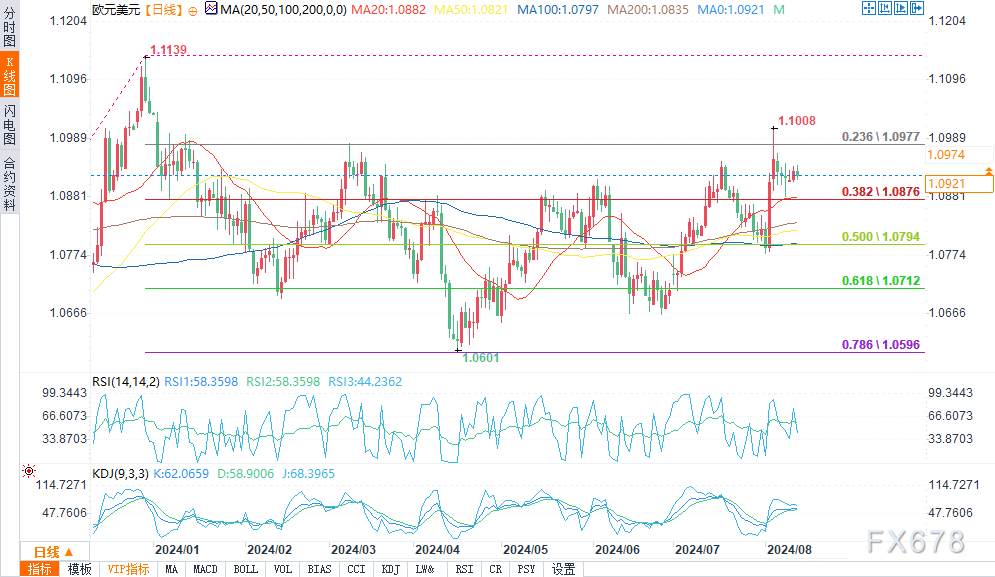Click the circular crosshair icon beside 日线
The image size is (995, 577).
pyautogui.click(x=192, y=8)
